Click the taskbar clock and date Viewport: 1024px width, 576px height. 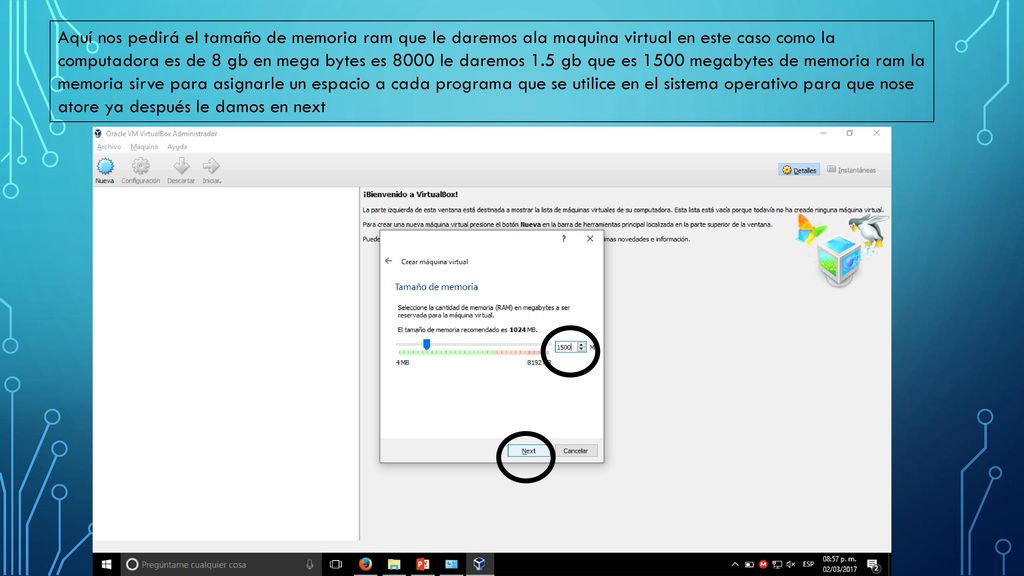click(x=839, y=564)
